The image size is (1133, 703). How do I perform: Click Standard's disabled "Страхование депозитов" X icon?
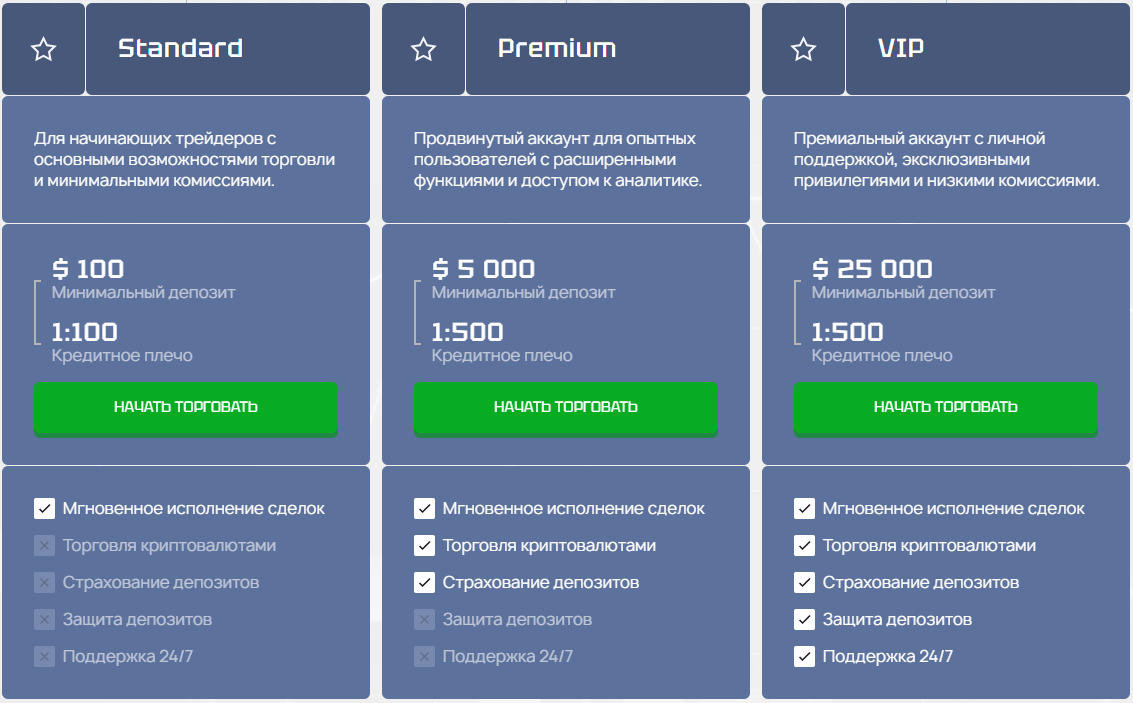[x=44, y=583]
